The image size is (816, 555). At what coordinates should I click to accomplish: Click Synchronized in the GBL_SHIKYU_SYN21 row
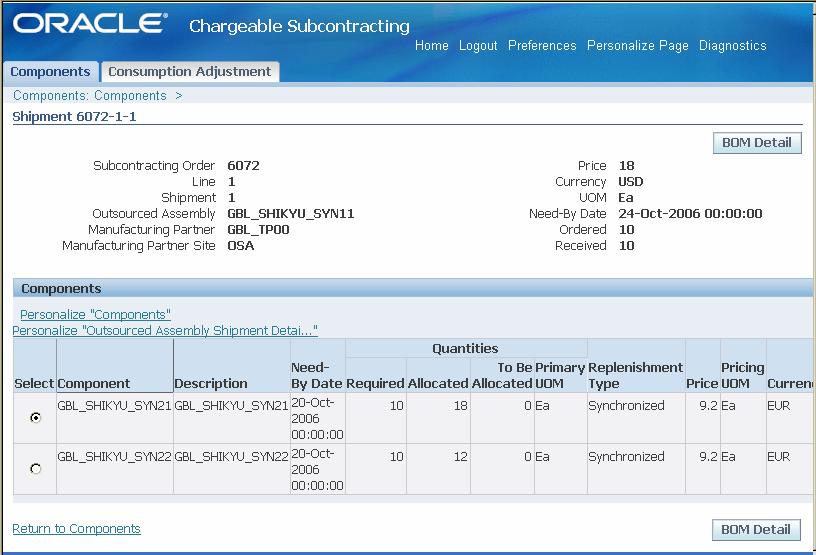point(627,406)
